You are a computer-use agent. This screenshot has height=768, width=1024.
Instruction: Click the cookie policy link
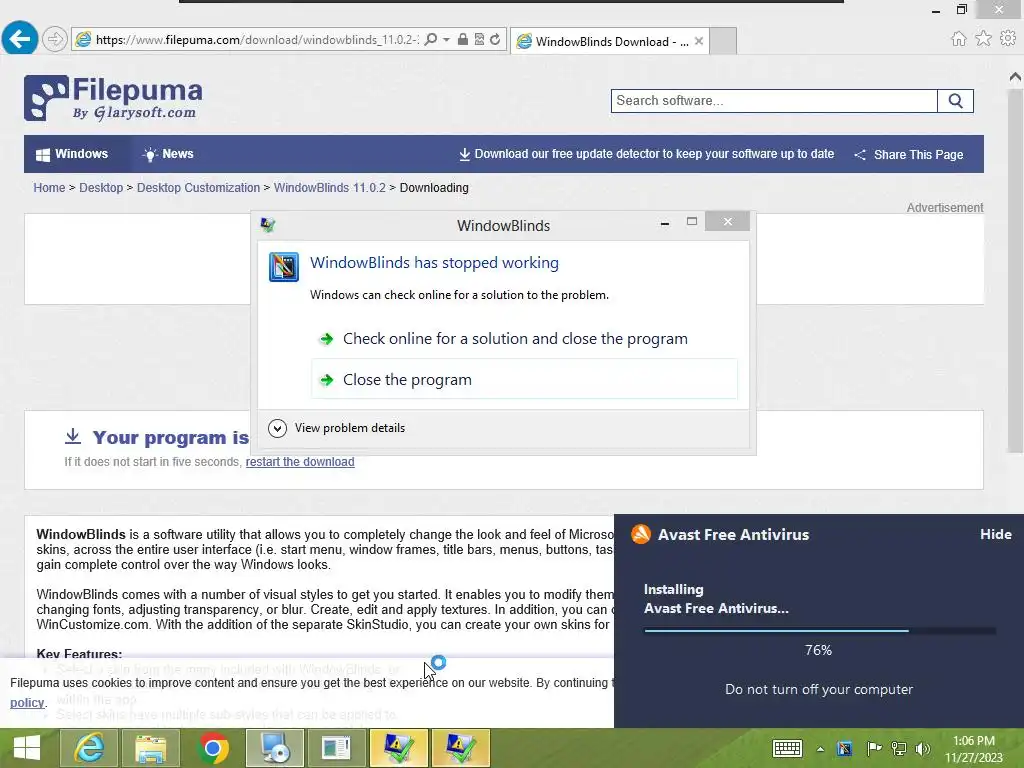[x=27, y=703]
